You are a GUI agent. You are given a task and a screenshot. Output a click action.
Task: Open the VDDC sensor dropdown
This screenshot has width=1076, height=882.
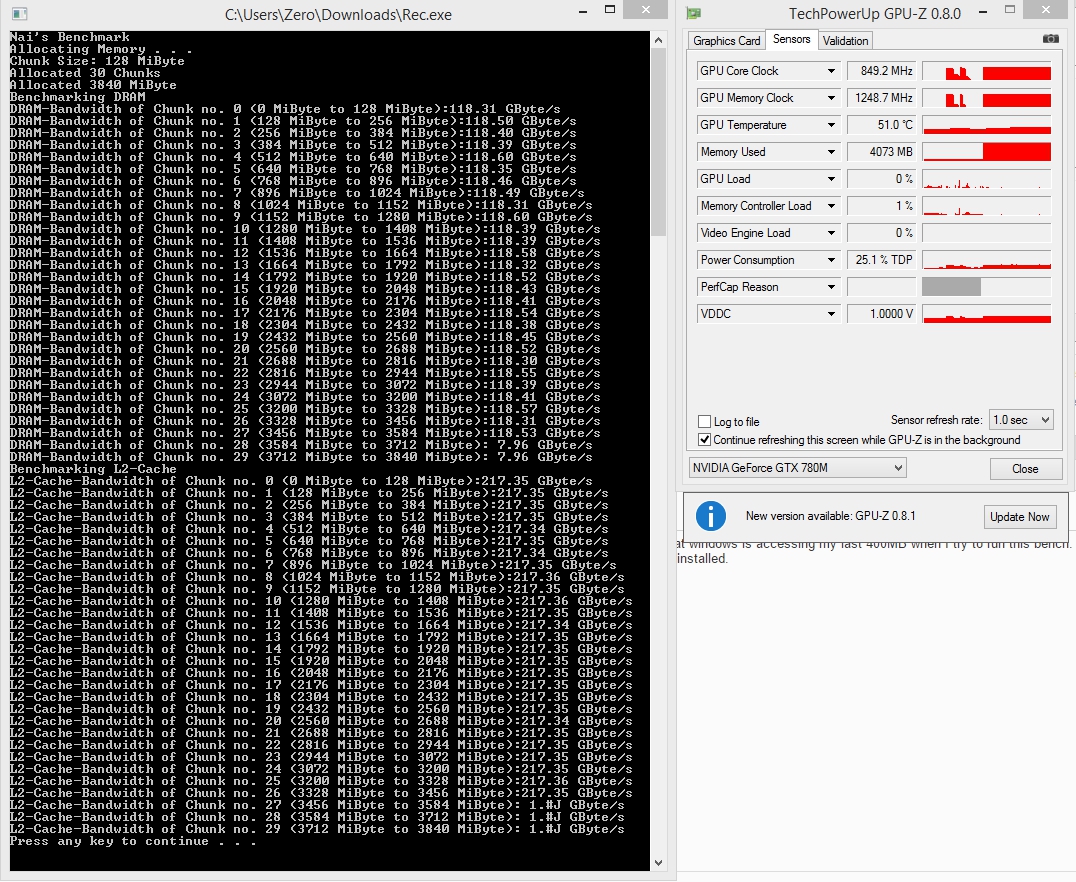pyautogui.click(x=831, y=314)
